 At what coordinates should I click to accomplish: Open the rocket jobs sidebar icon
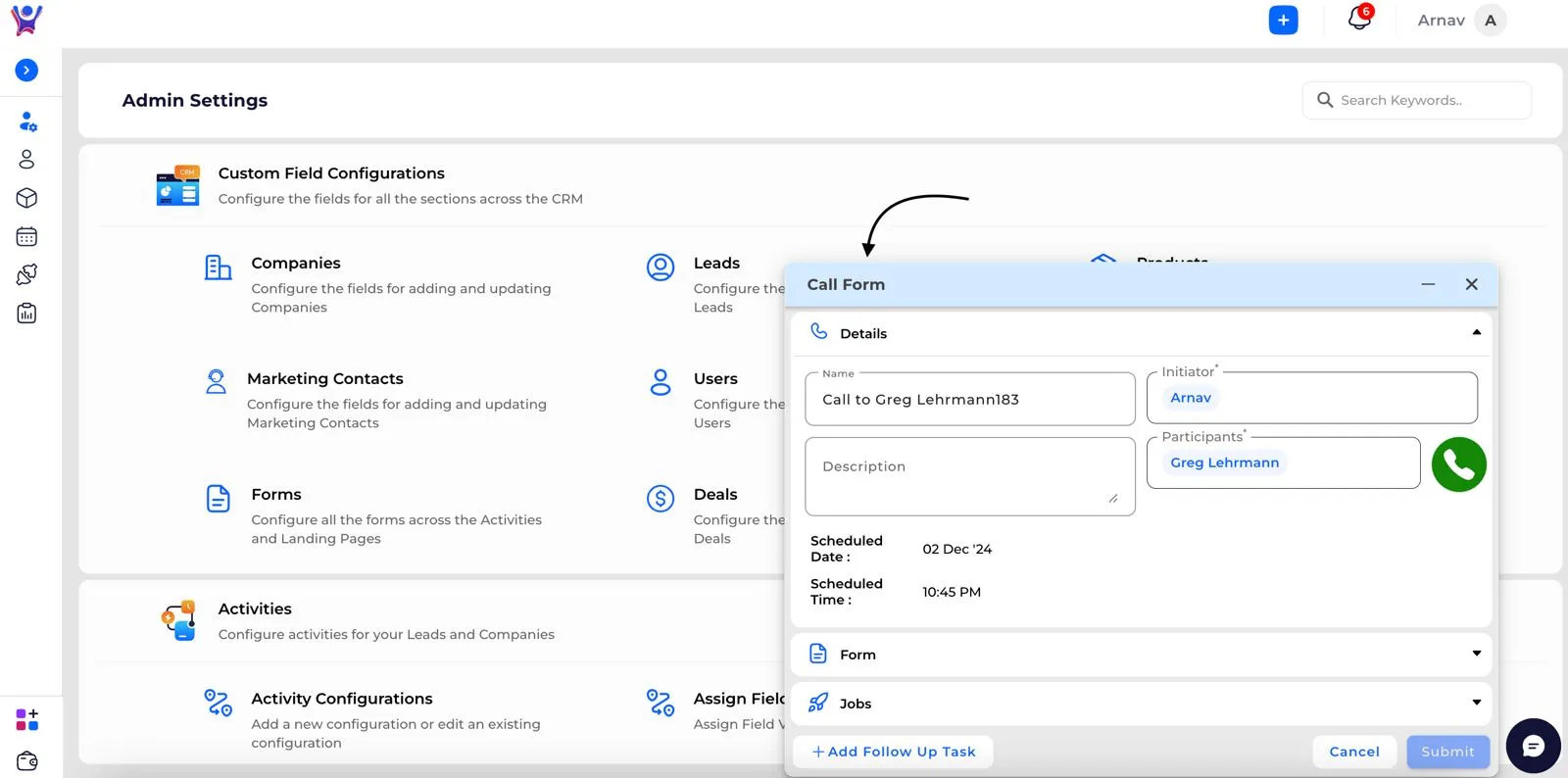click(27, 274)
